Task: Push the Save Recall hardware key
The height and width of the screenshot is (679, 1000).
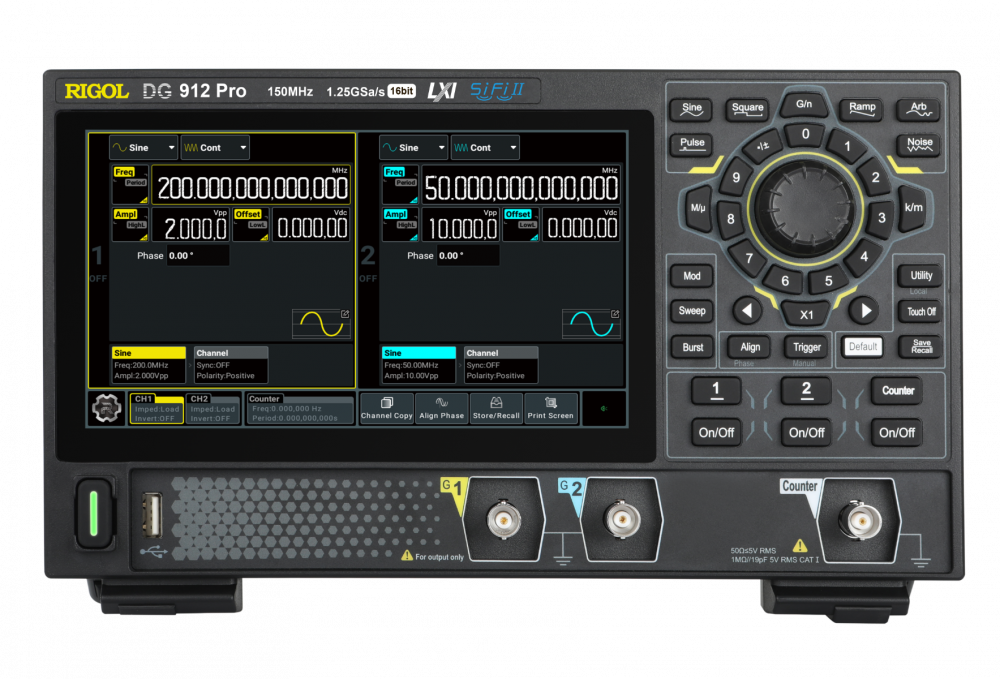Action: 922,347
